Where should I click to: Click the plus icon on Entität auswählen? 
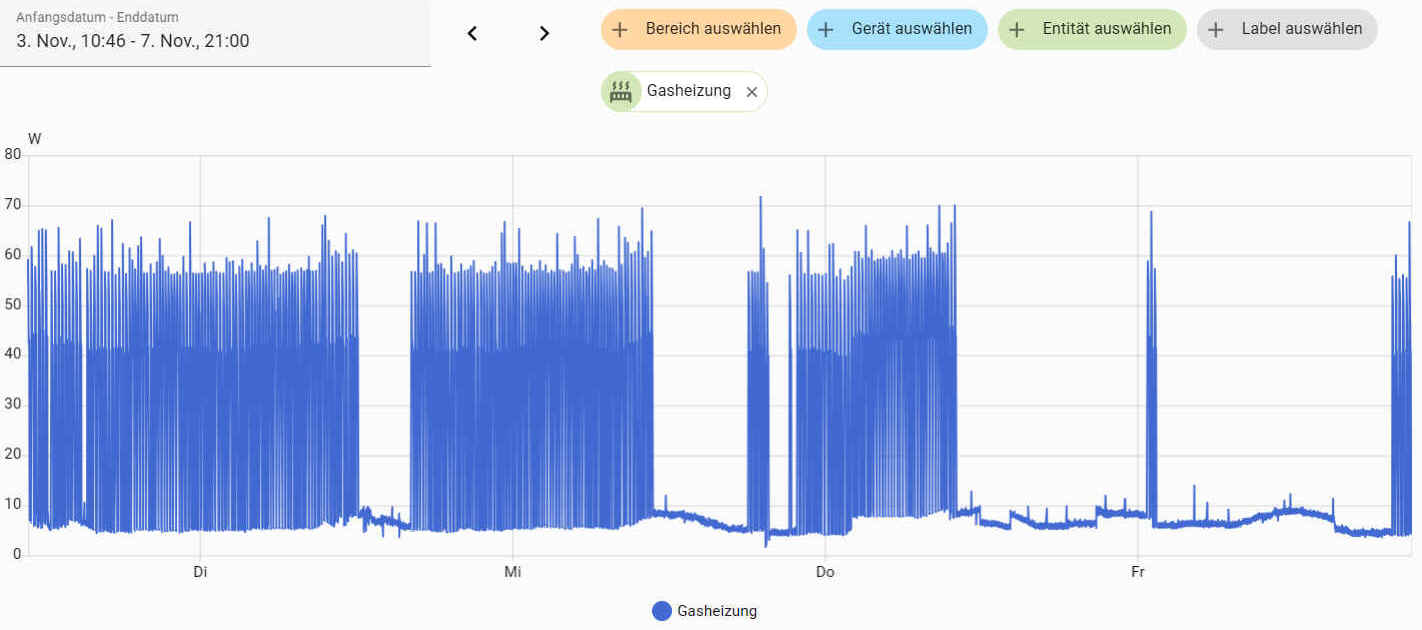pos(1017,29)
